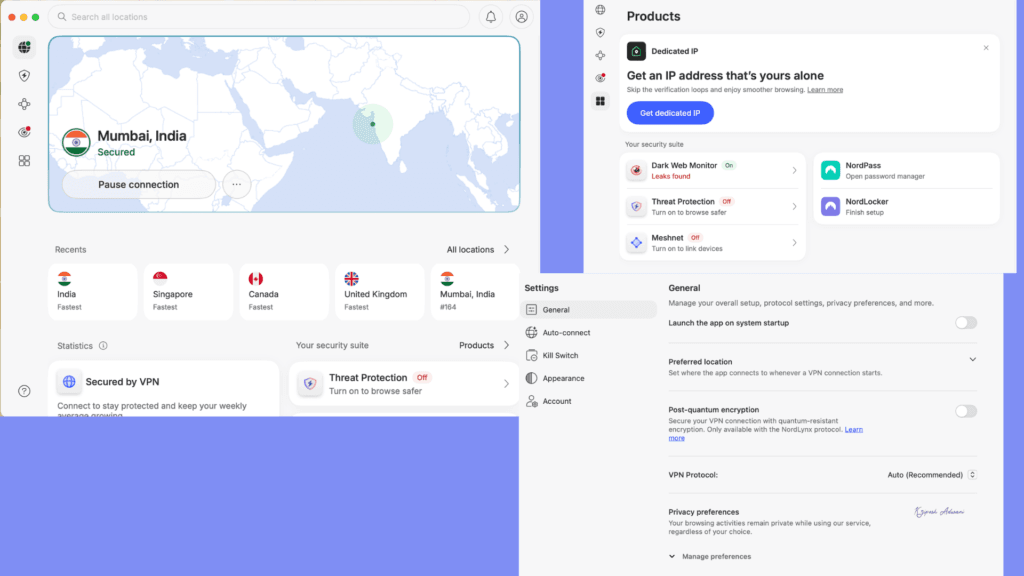The width and height of the screenshot is (1024, 576).
Task: Click Learn more link in Dedicated IP banner
Action: [825, 89]
